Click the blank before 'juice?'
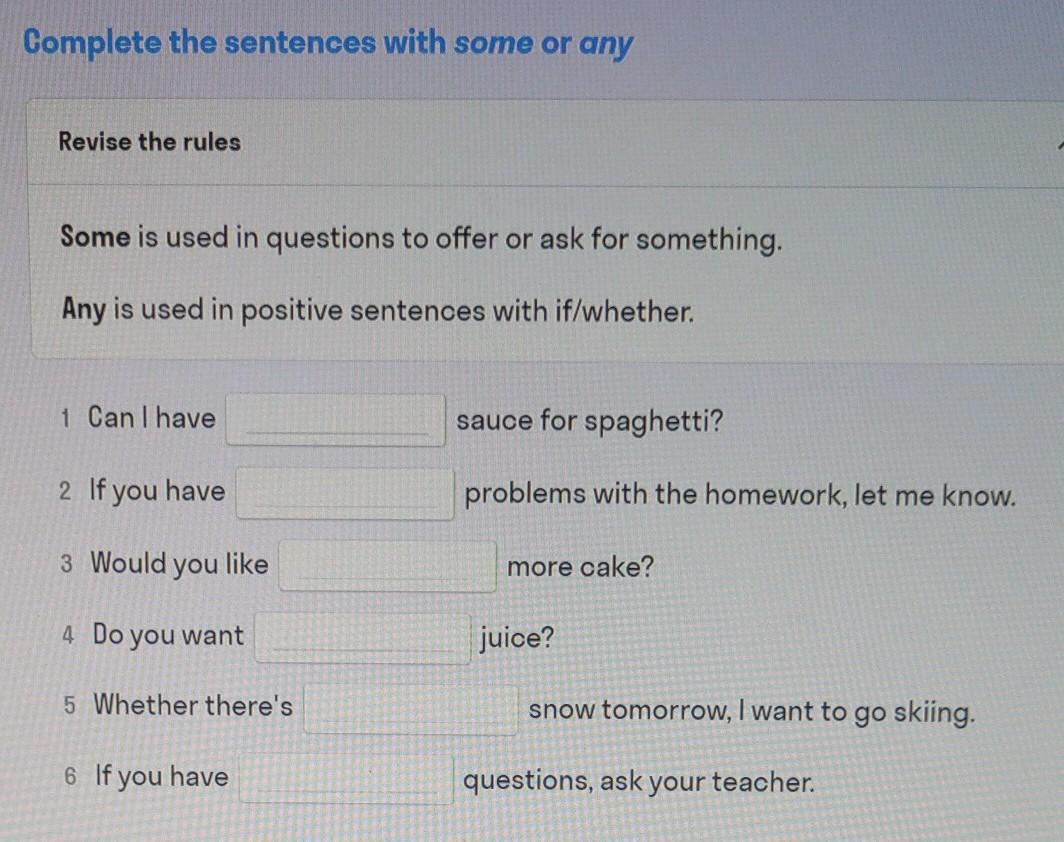Image resolution: width=1064 pixels, height=842 pixels. [363, 638]
